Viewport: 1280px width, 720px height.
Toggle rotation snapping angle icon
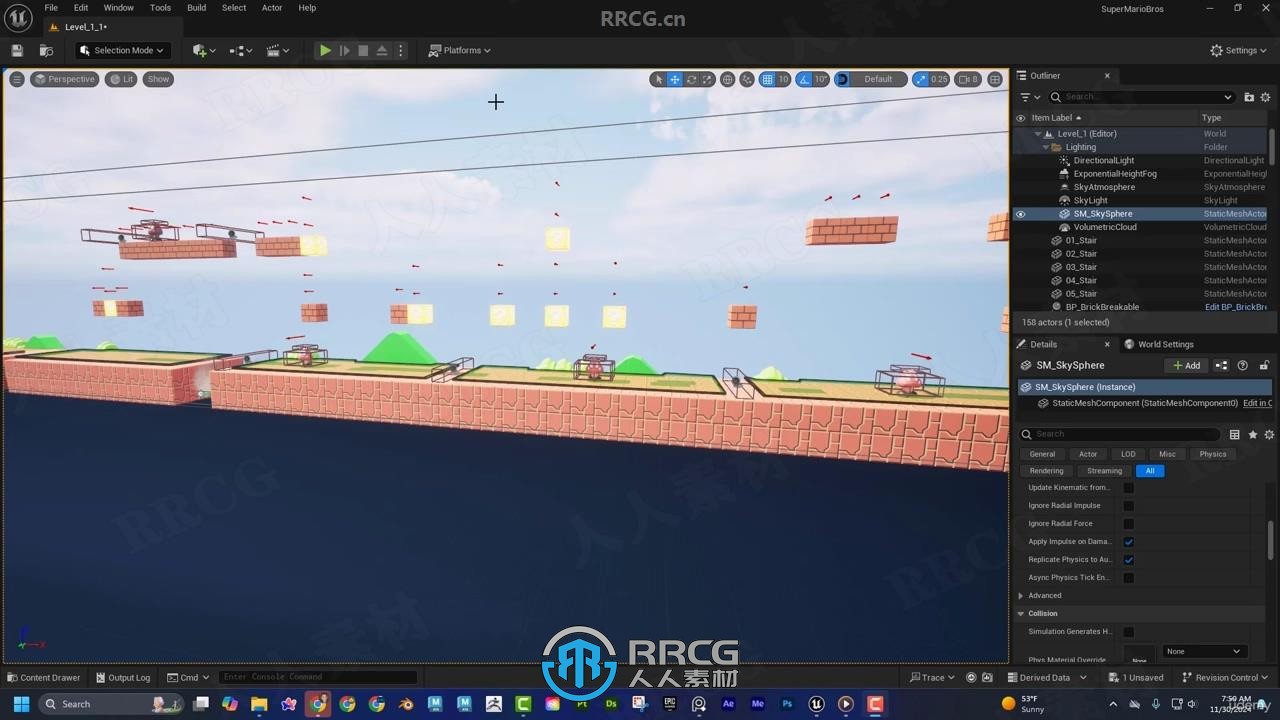click(804, 79)
